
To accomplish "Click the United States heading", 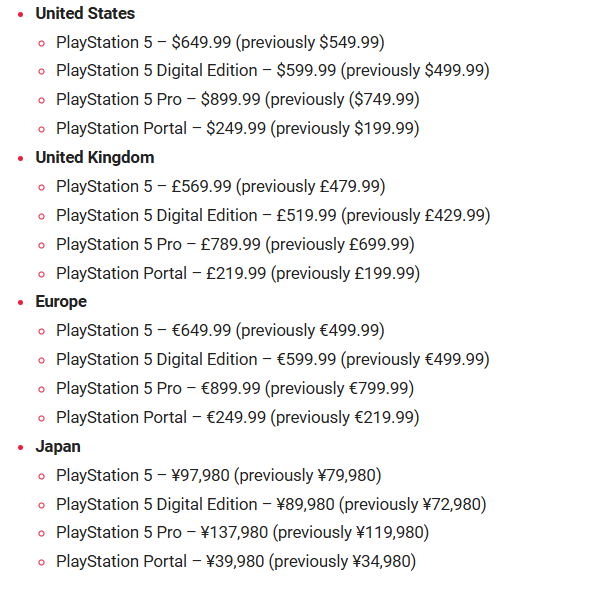I will (x=85, y=13).
